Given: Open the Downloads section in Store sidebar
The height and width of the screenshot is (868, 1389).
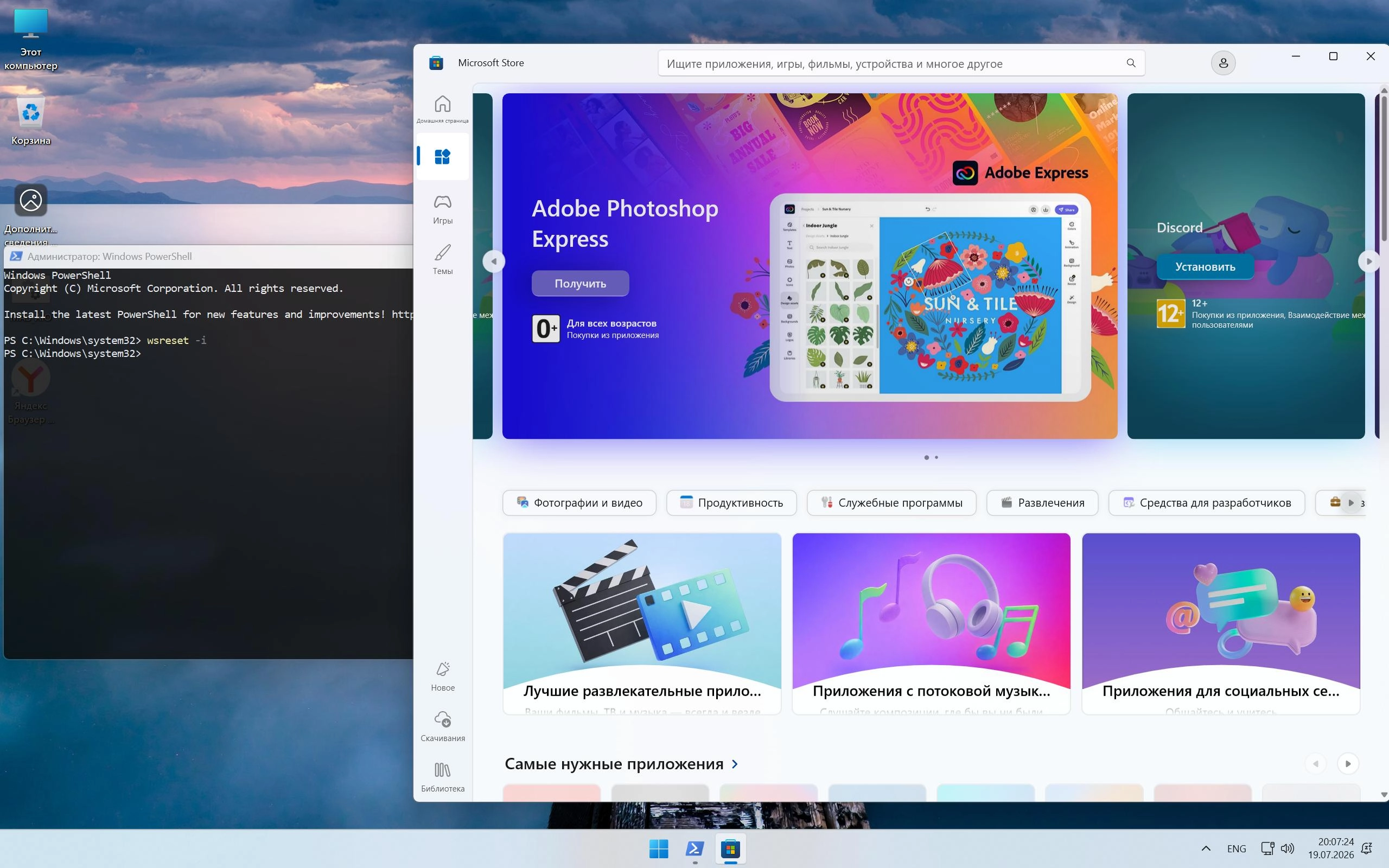Looking at the screenshot, I should pyautogui.click(x=443, y=726).
